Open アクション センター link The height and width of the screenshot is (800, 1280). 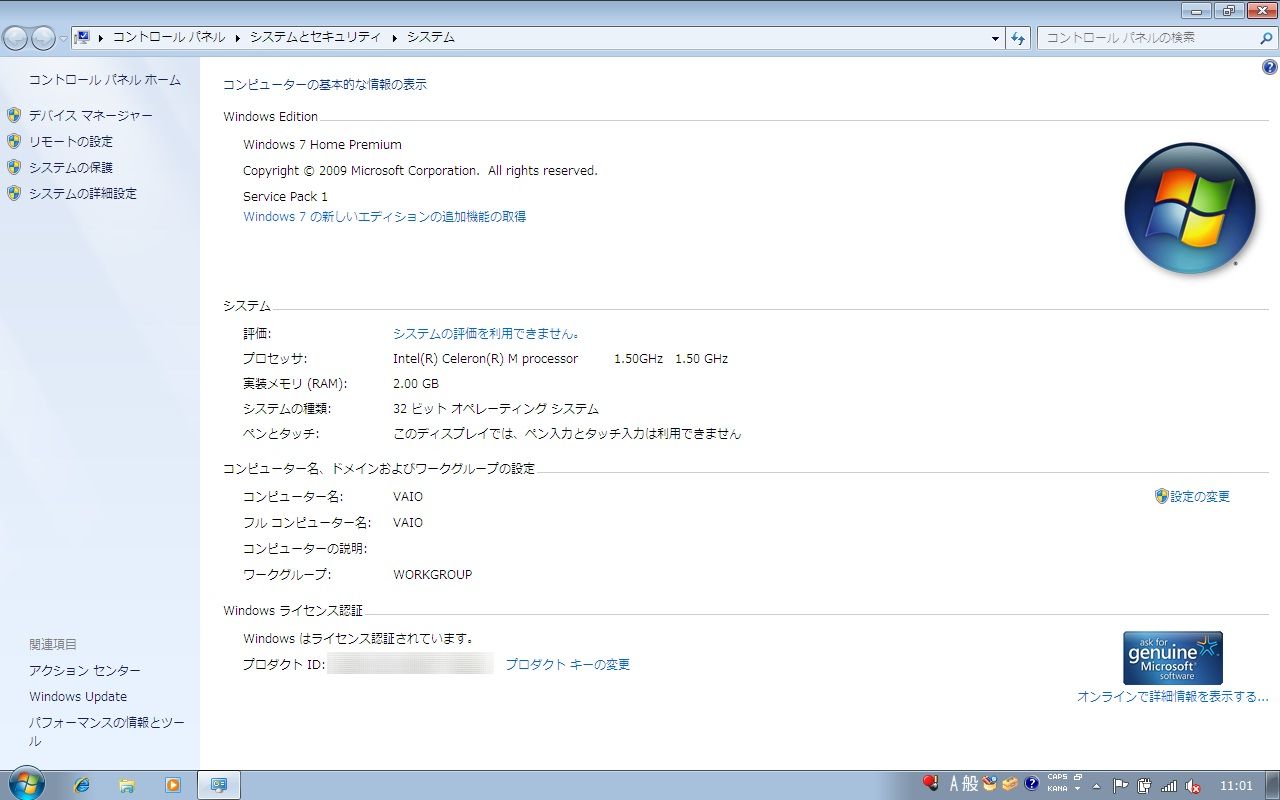click(x=85, y=671)
